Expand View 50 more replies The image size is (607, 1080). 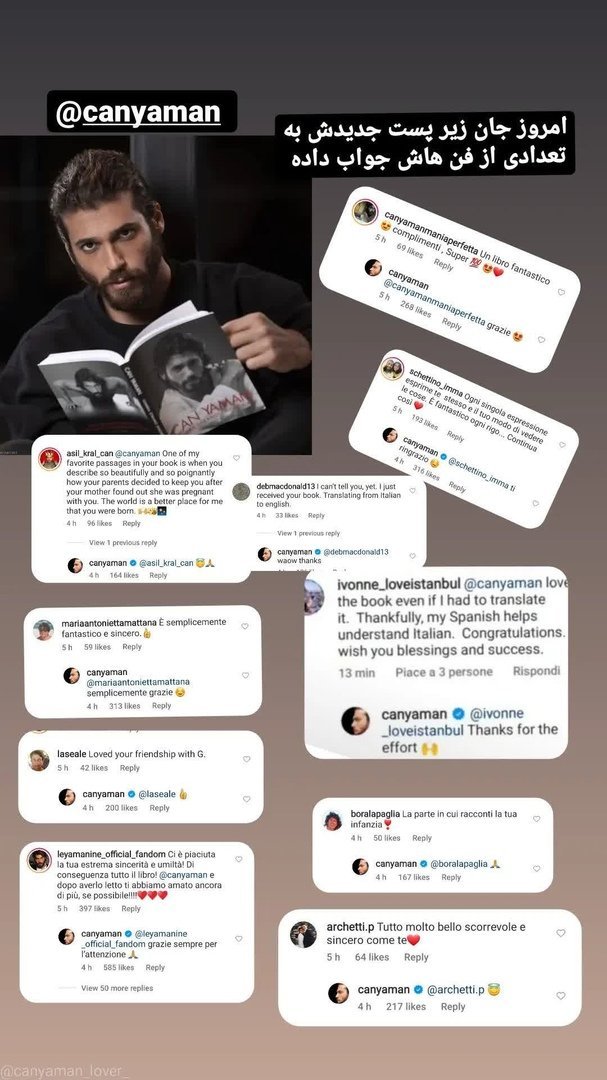point(117,988)
